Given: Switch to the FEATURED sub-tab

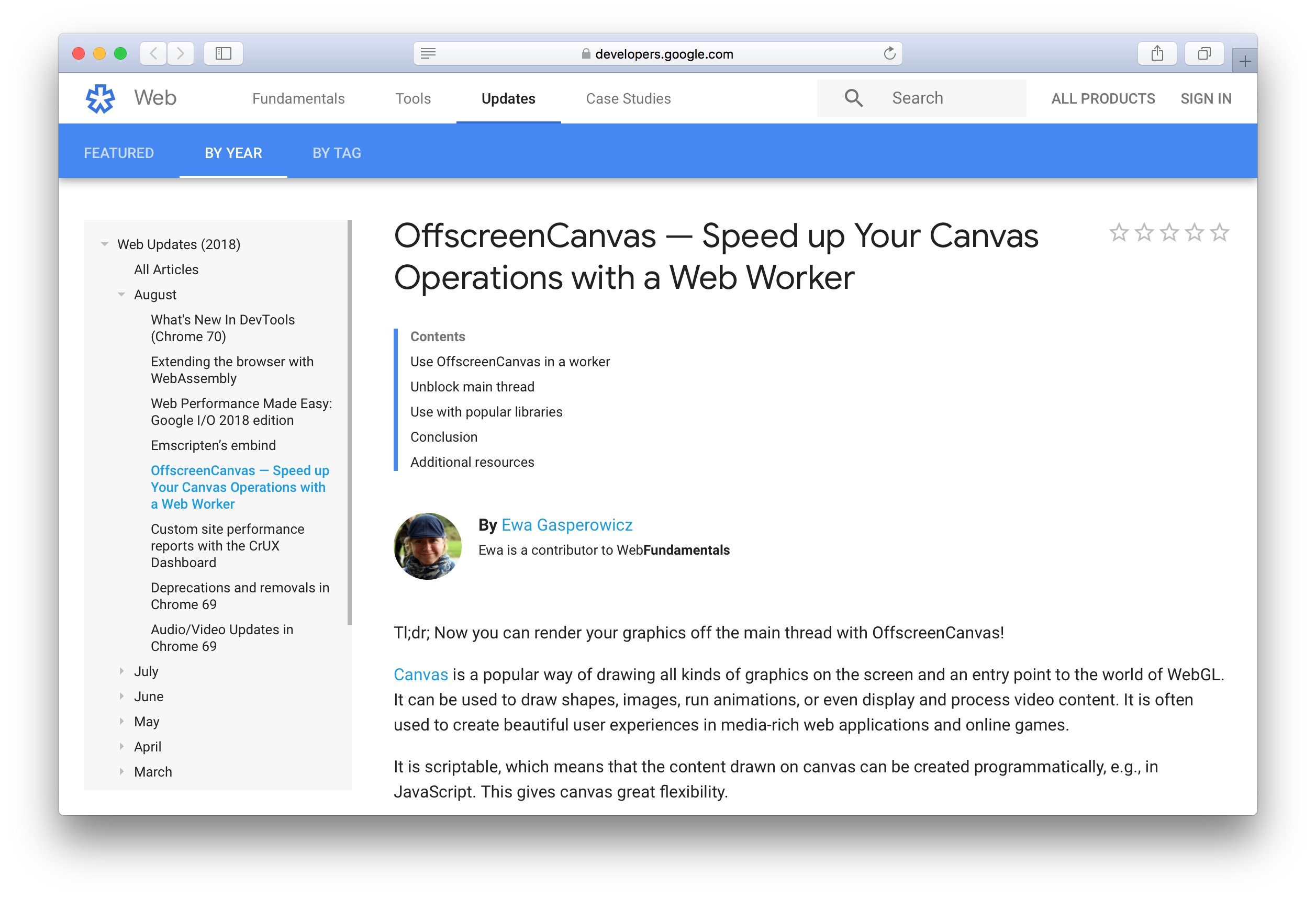Looking at the screenshot, I should pos(119,153).
